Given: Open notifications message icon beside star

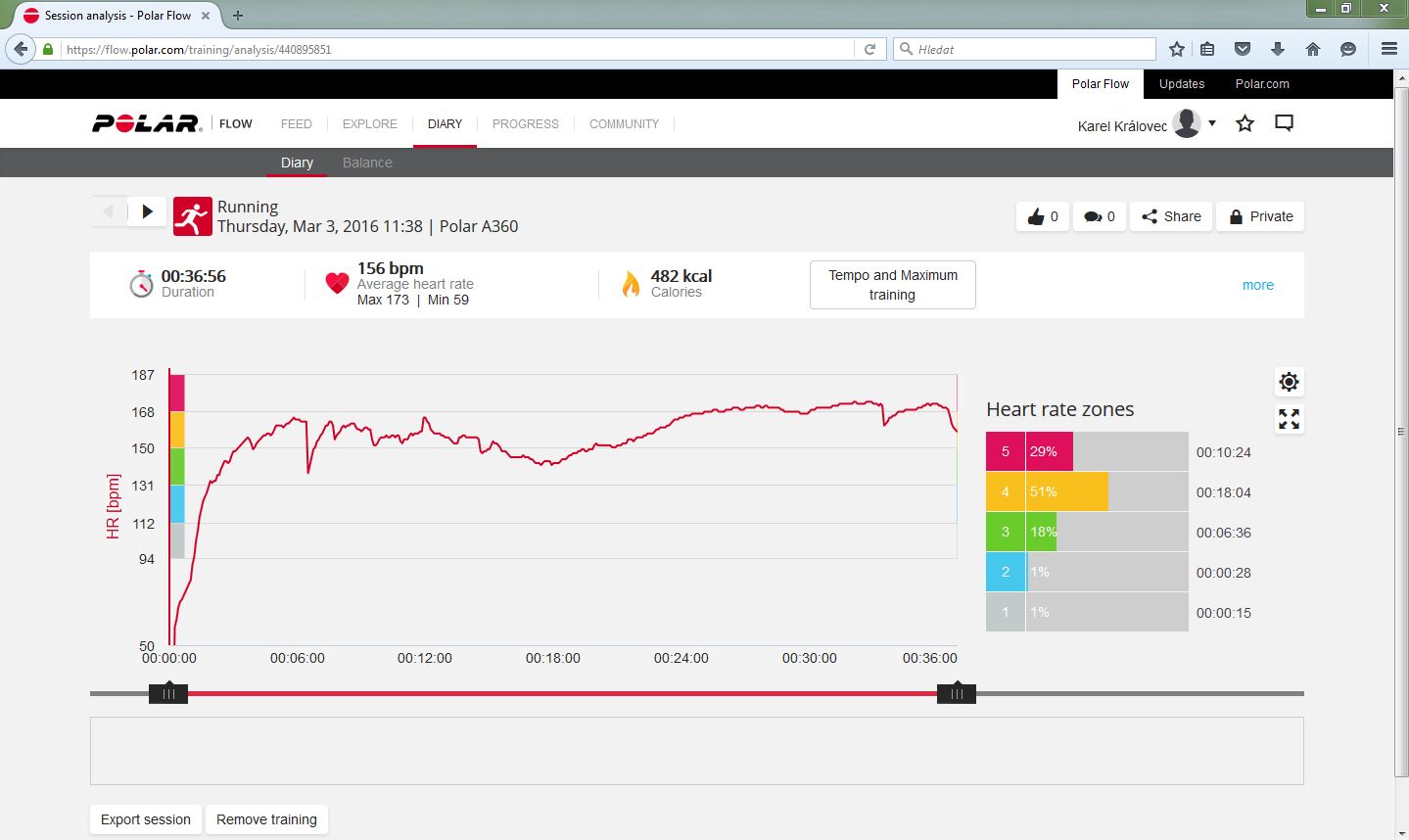Looking at the screenshot, I should [x=1284, y=123].
